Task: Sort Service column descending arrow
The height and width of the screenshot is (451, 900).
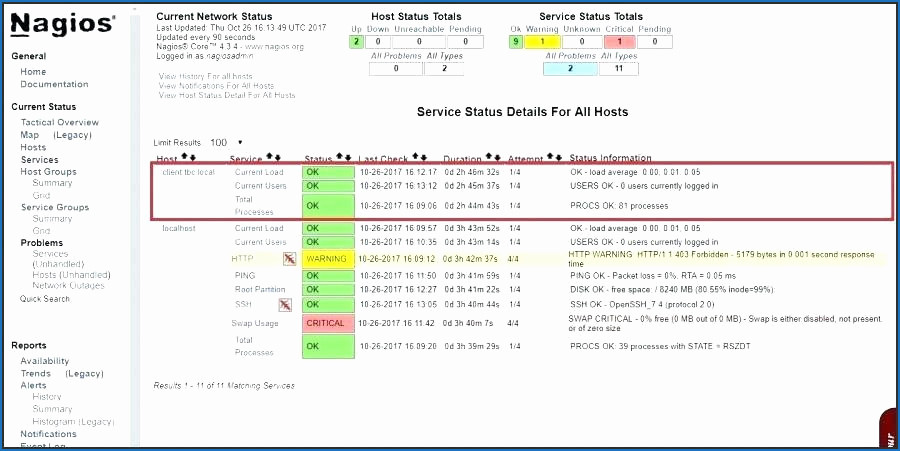Action: (x=278, y=157)
